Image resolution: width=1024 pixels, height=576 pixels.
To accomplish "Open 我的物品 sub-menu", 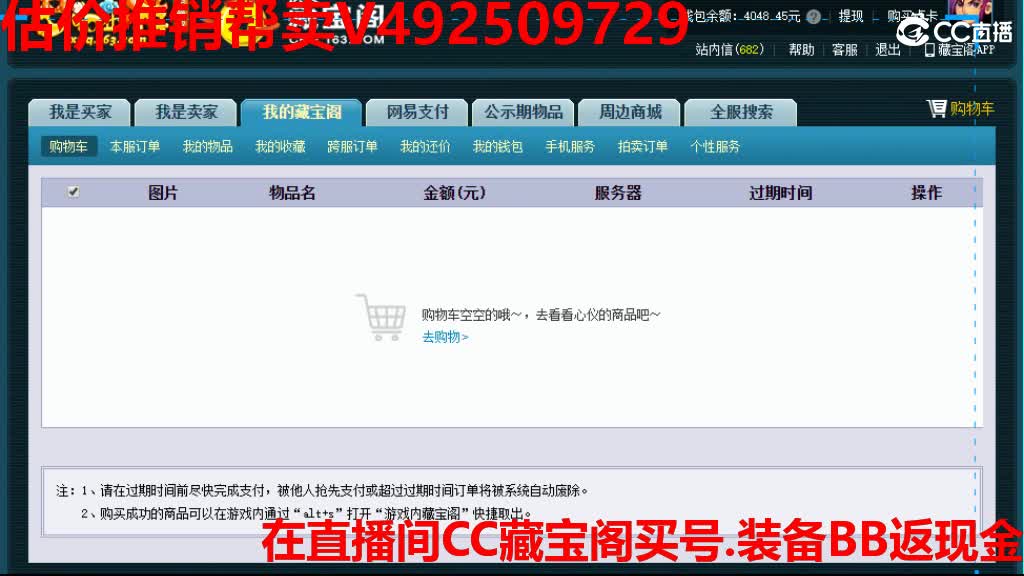I will click(208, 146).
